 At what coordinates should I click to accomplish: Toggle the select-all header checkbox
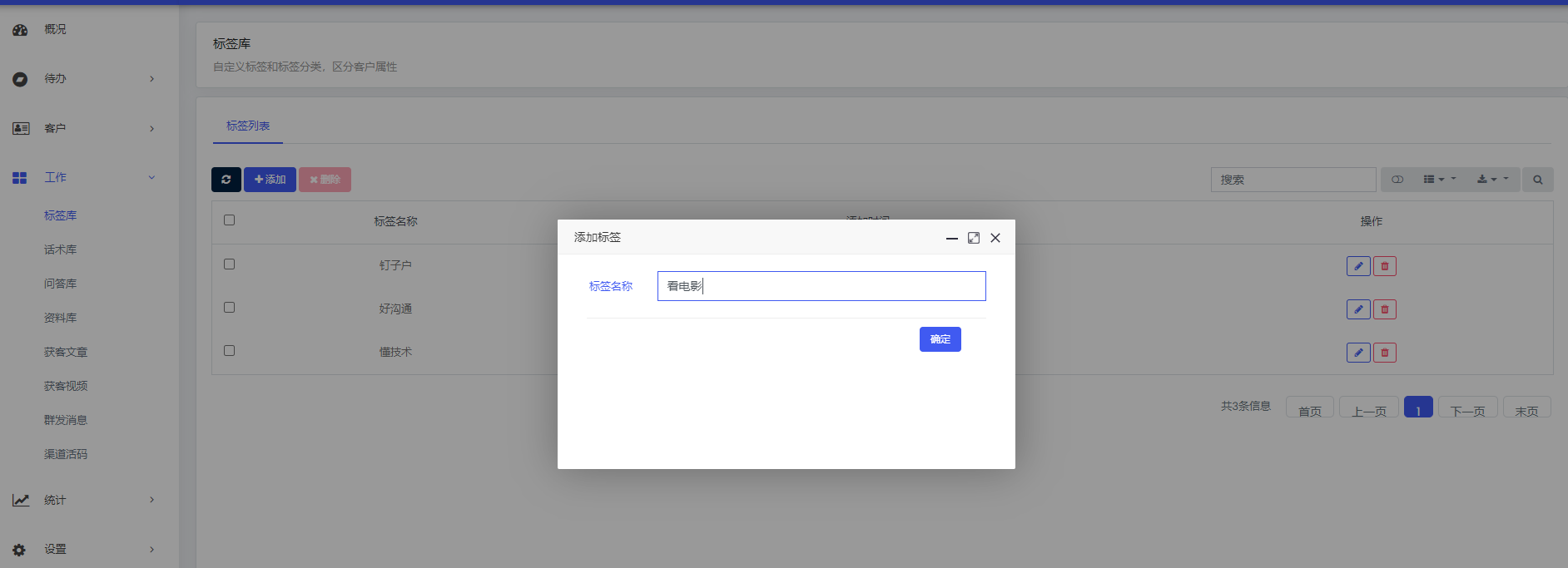[230, 220]
